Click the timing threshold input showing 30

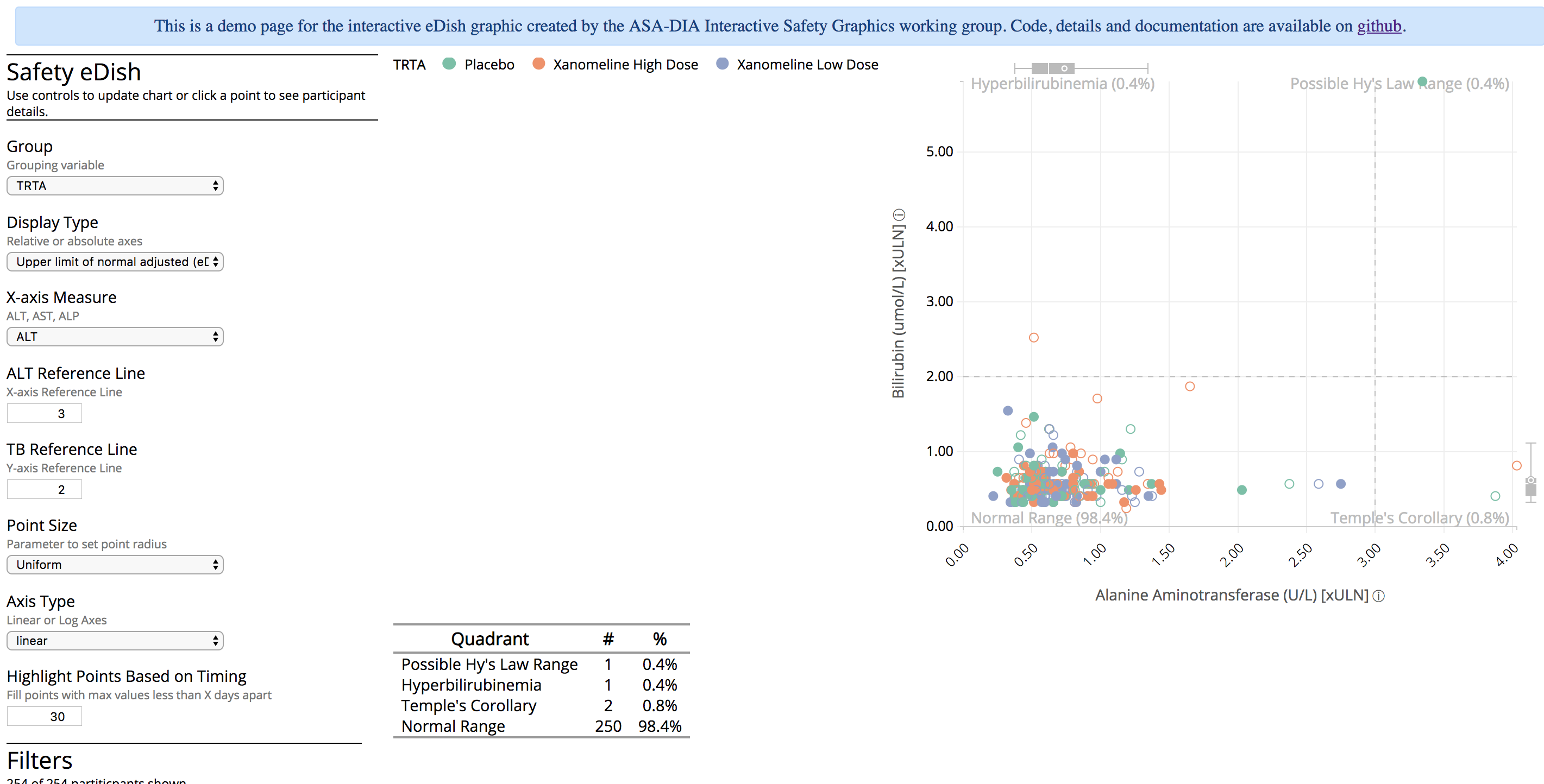[44, 716]
